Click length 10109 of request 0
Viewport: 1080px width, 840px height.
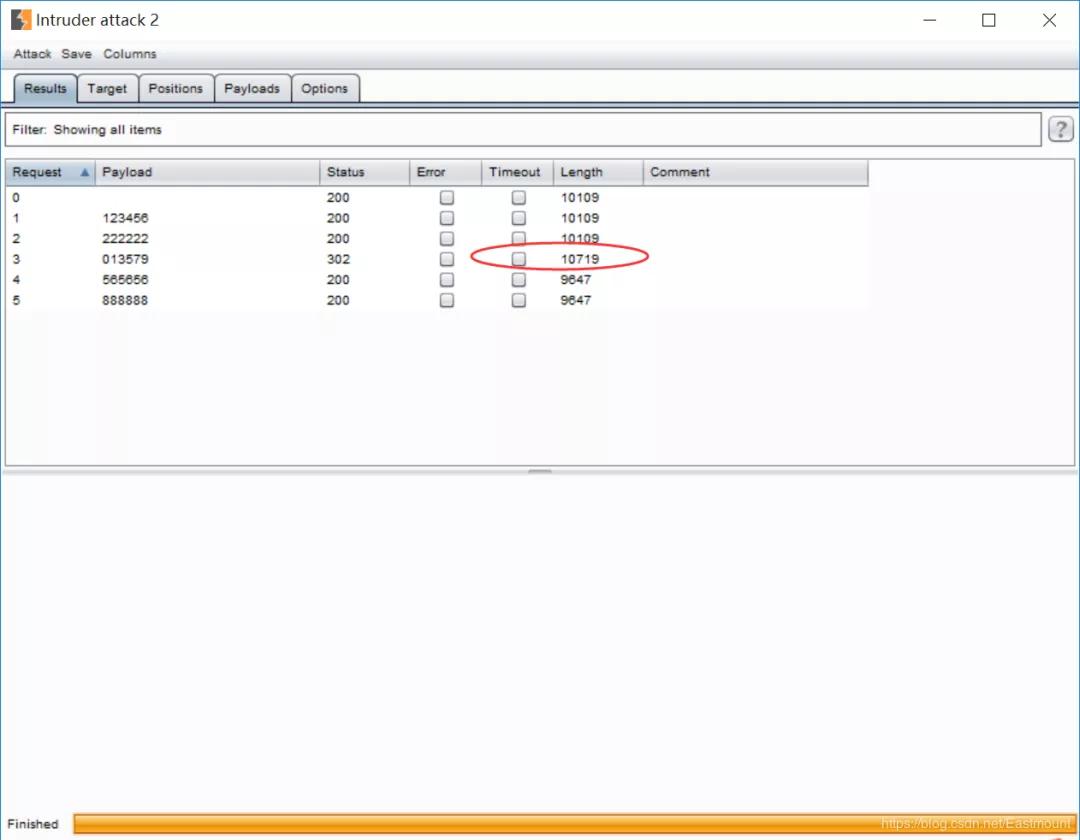tap(580, 198)
